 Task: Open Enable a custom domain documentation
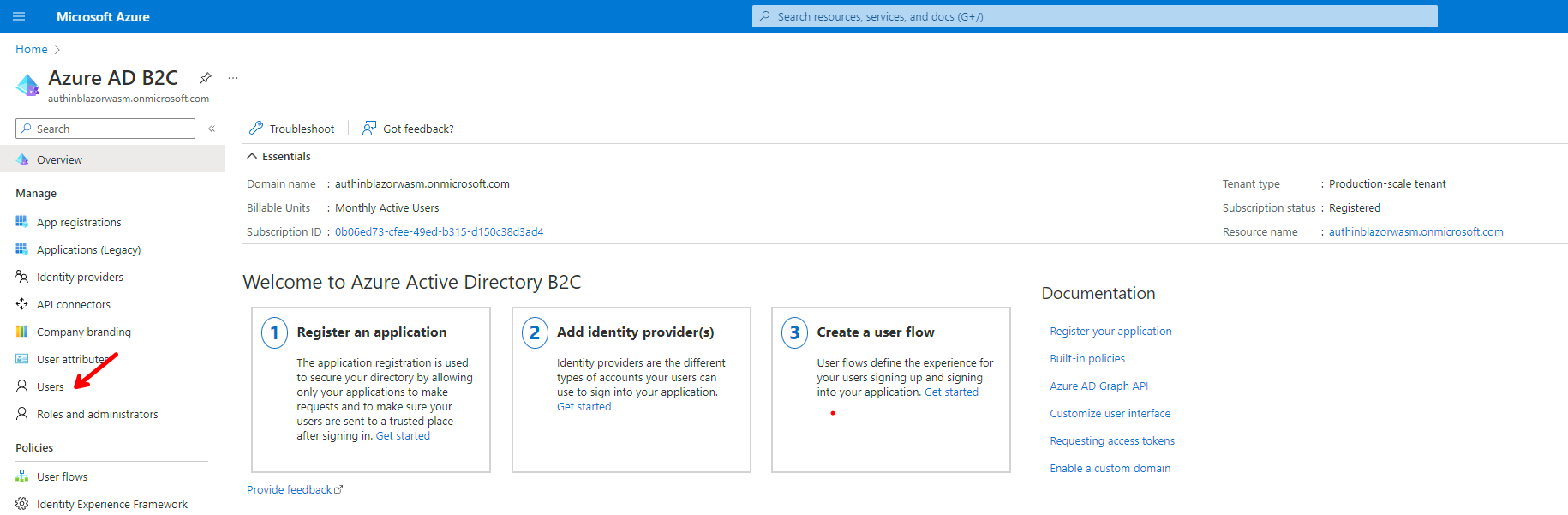[x=1110, y=468]
